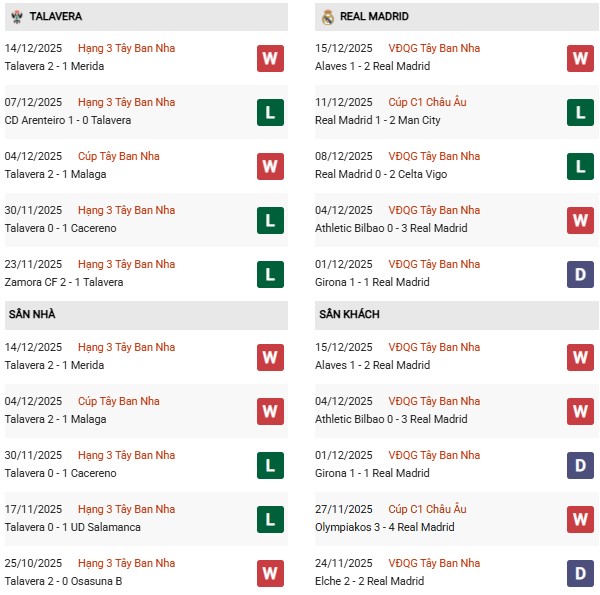Click Cúp Tây Ban Nha link on 04/12 Malaga match
Screen dimensions: 600x595
(118, 156)
